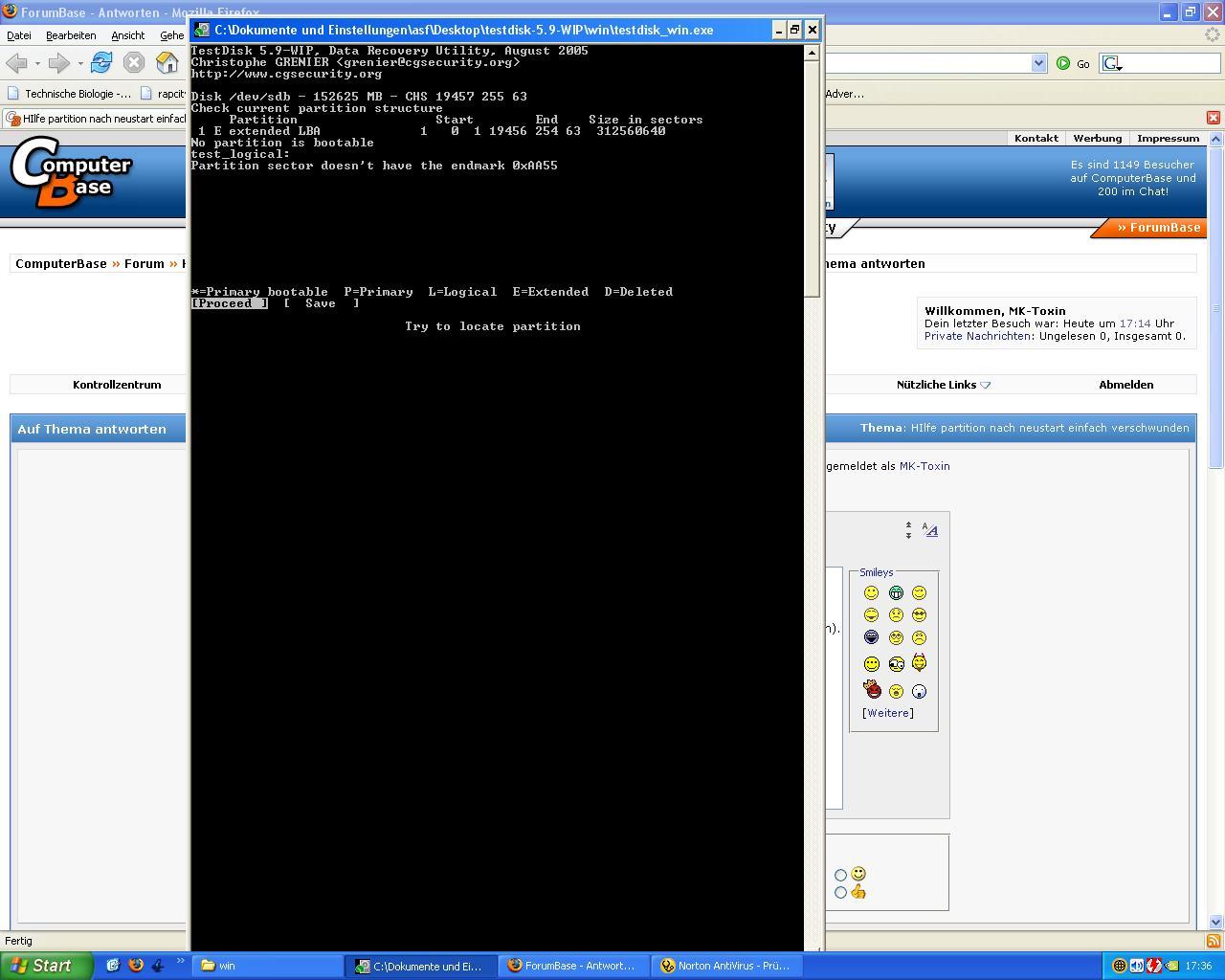Open the Werbung link
1225x980 pixels.
pyautogui.click(x=1097, y=139)
